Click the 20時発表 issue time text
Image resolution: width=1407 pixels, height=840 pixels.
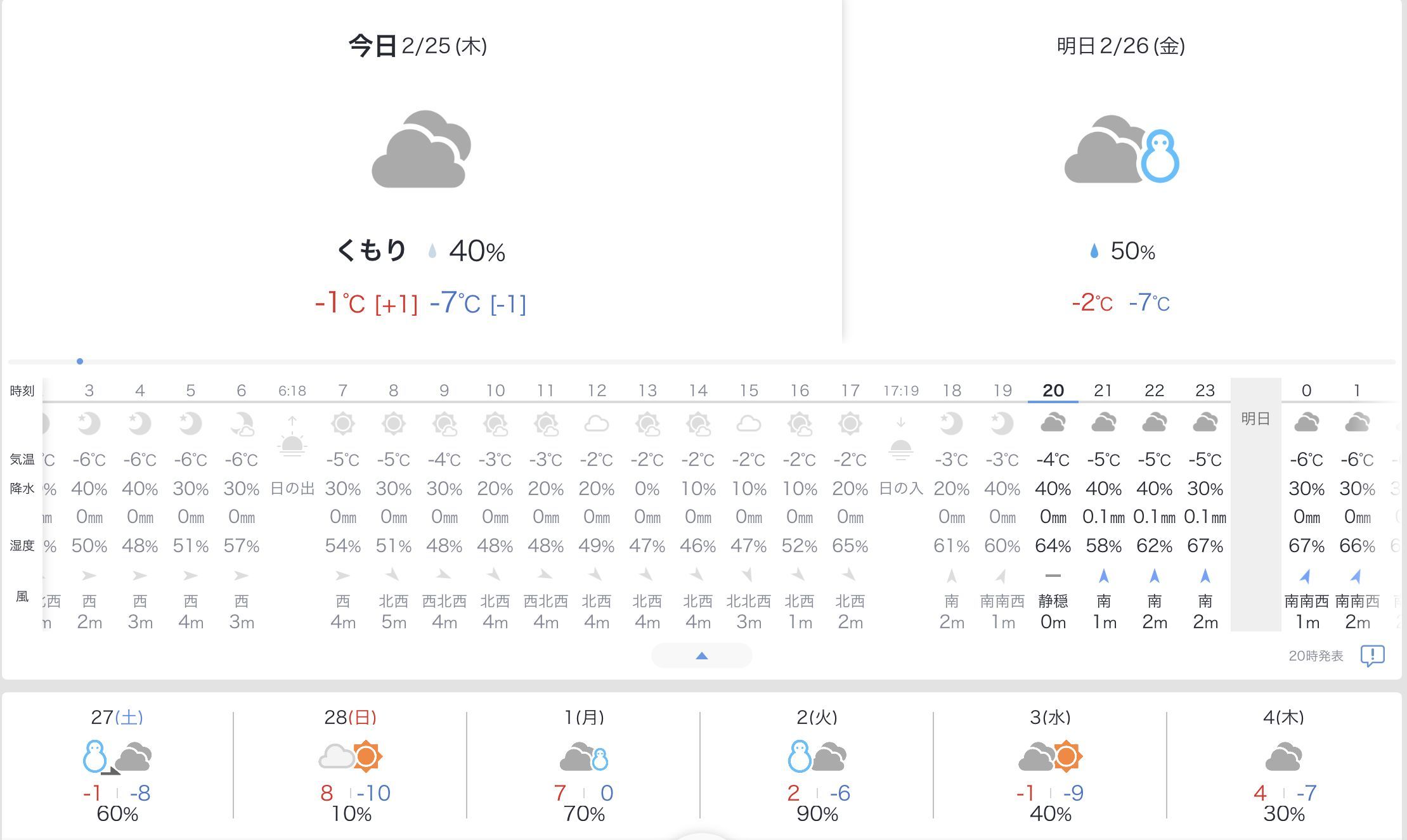(x=1316, y=656)
